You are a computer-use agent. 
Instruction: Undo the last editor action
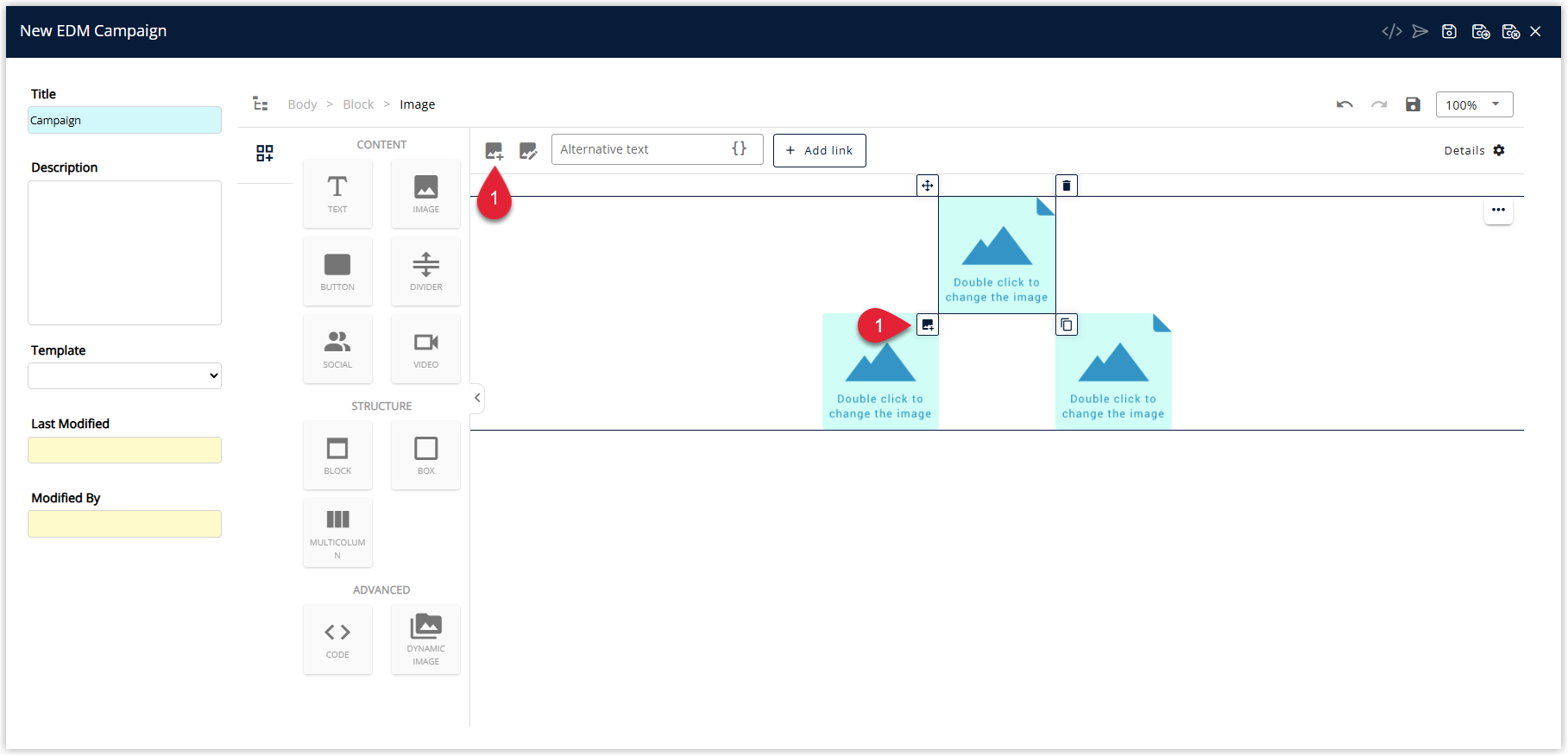(1344, 104)
